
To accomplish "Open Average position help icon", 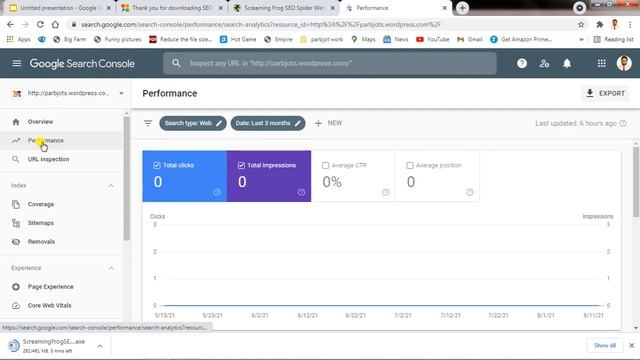I will coord(470,192).
